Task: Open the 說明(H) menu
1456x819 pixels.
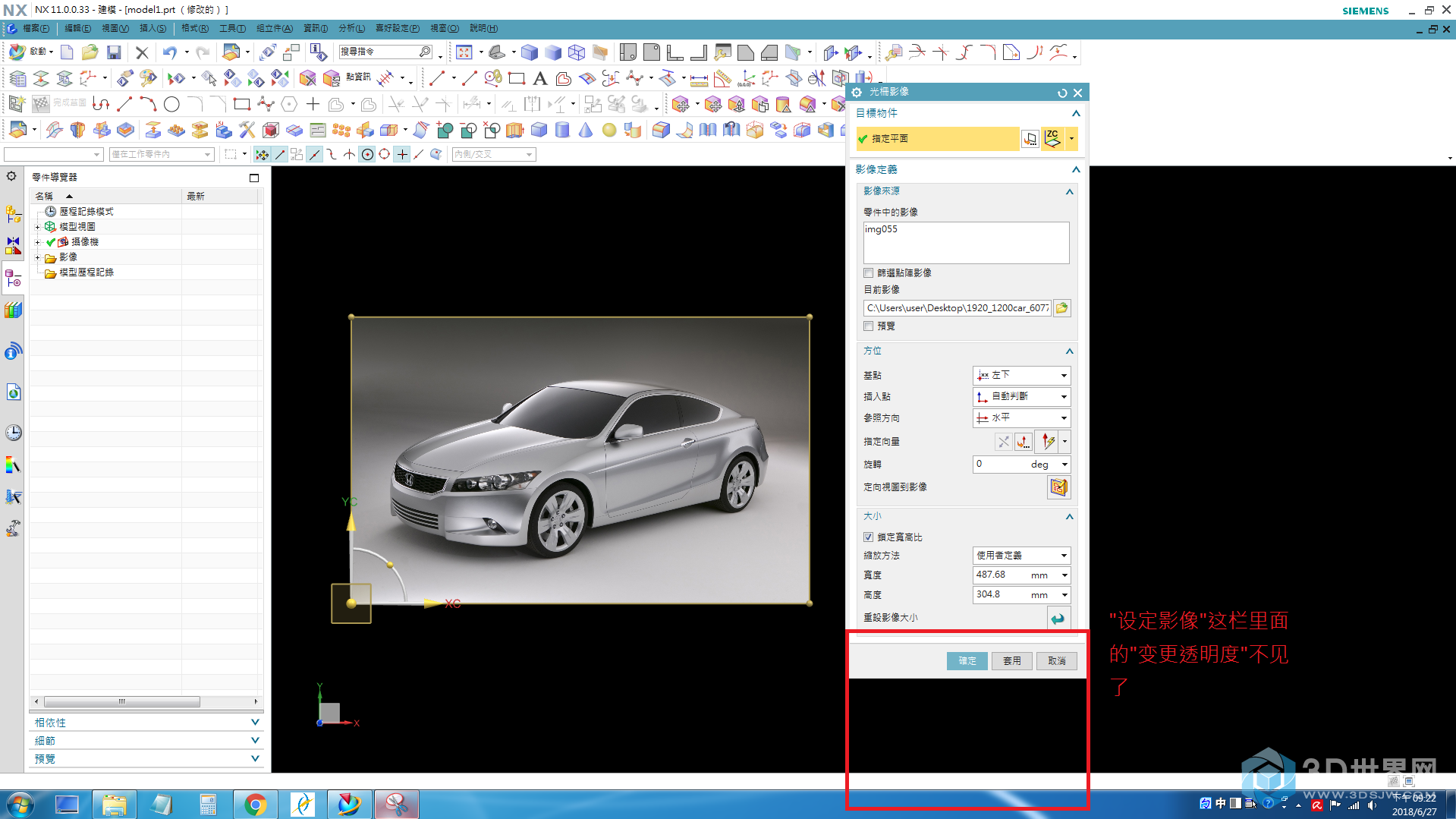Action: point(483,29)
